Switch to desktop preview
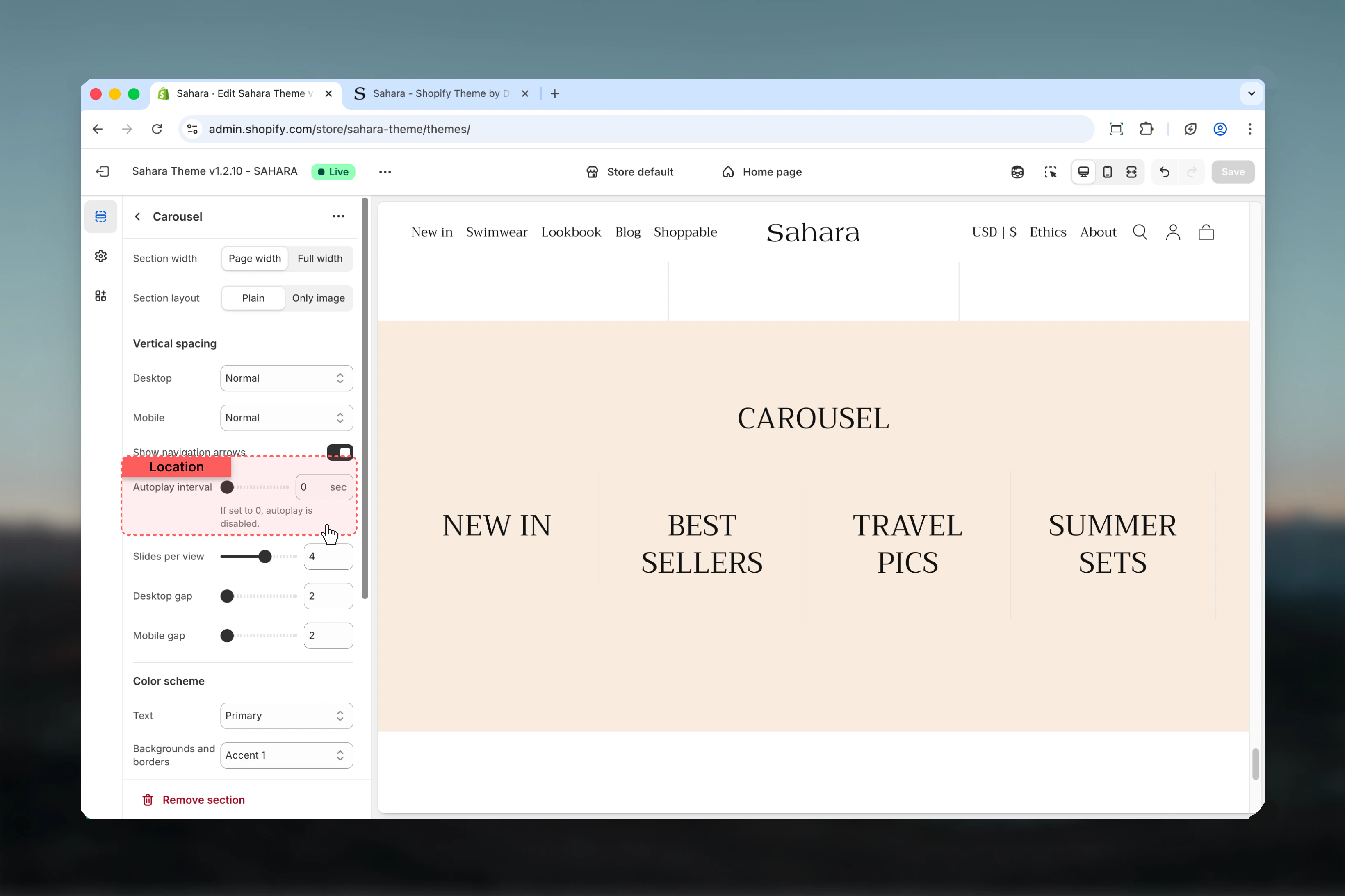1345x896 pixels. click(1083, 172)
